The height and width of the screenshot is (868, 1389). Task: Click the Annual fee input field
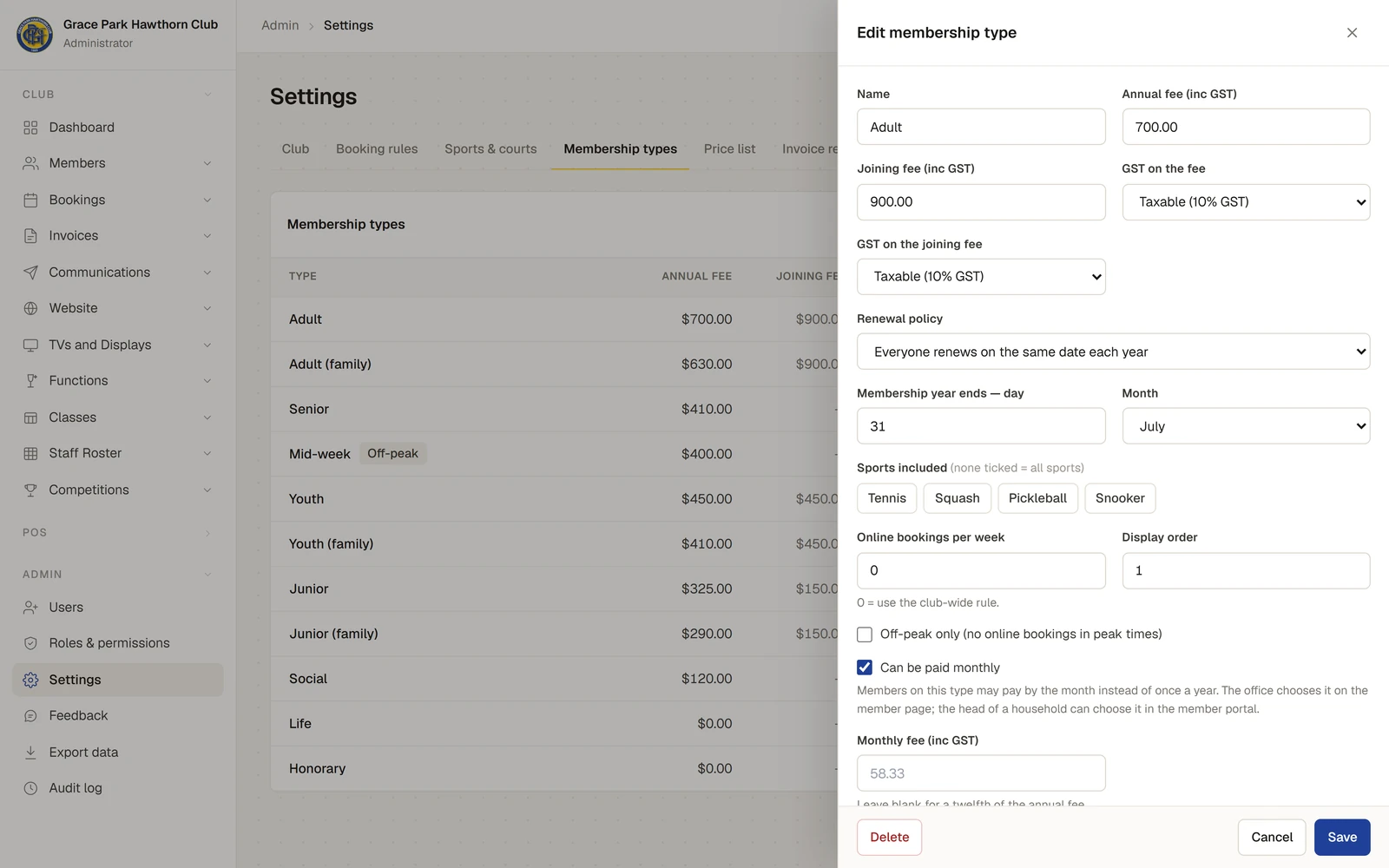click(1246, 127)
